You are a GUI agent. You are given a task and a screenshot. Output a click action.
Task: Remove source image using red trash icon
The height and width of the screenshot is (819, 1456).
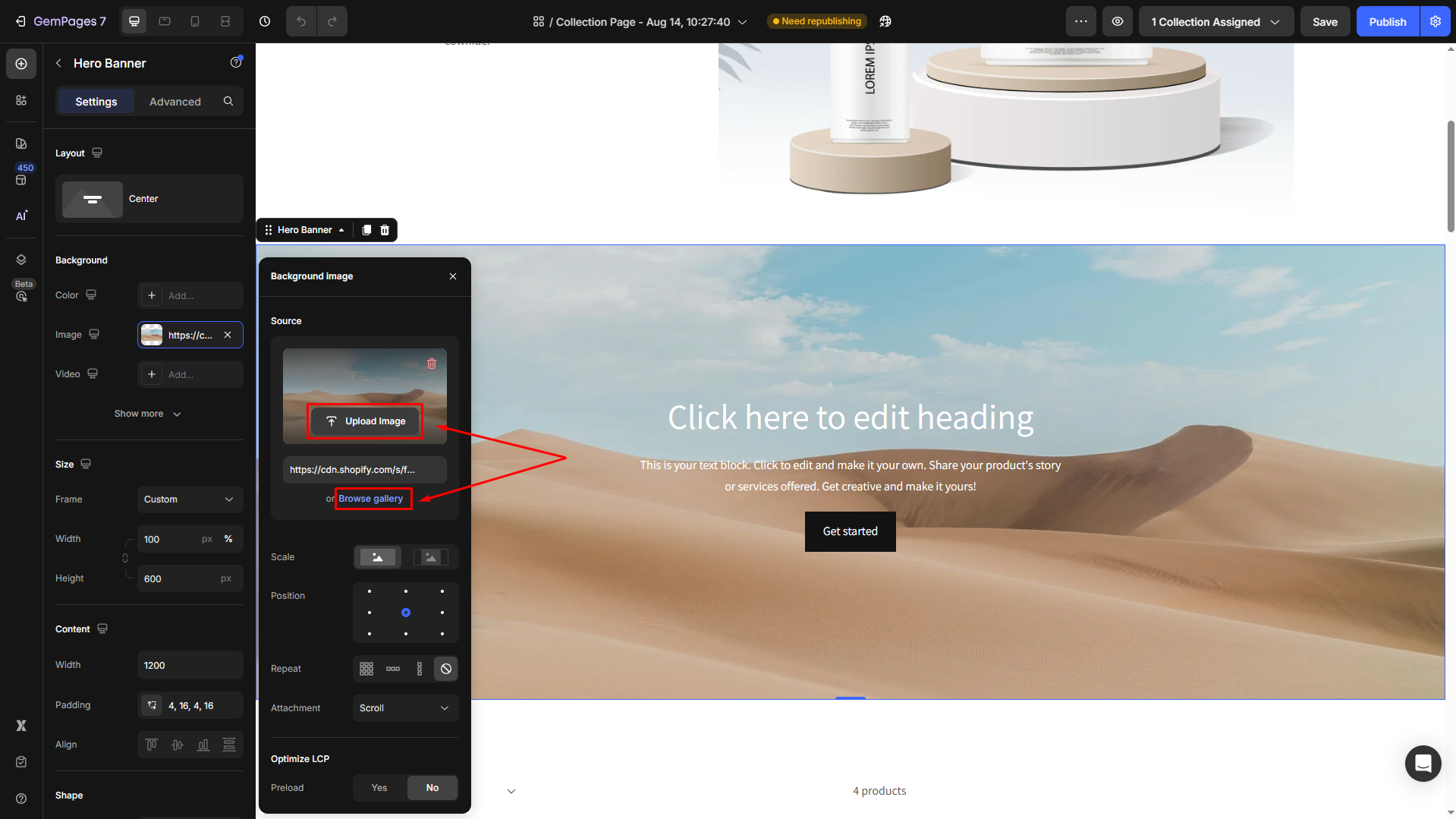432,364
